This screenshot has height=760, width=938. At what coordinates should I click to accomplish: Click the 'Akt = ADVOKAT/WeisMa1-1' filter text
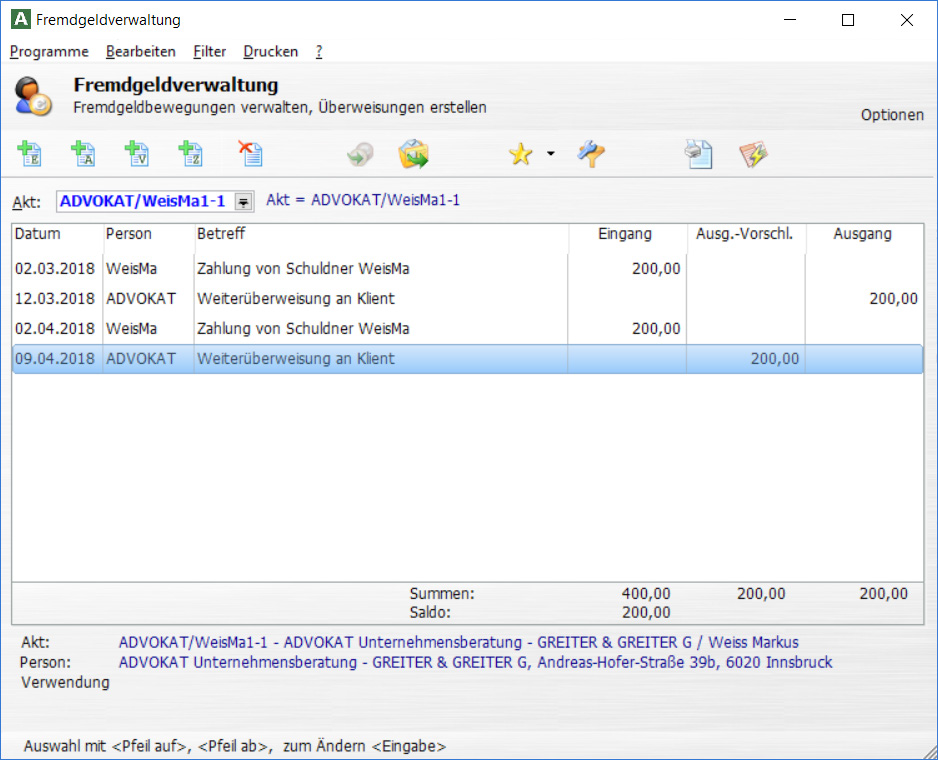[363, 200]
